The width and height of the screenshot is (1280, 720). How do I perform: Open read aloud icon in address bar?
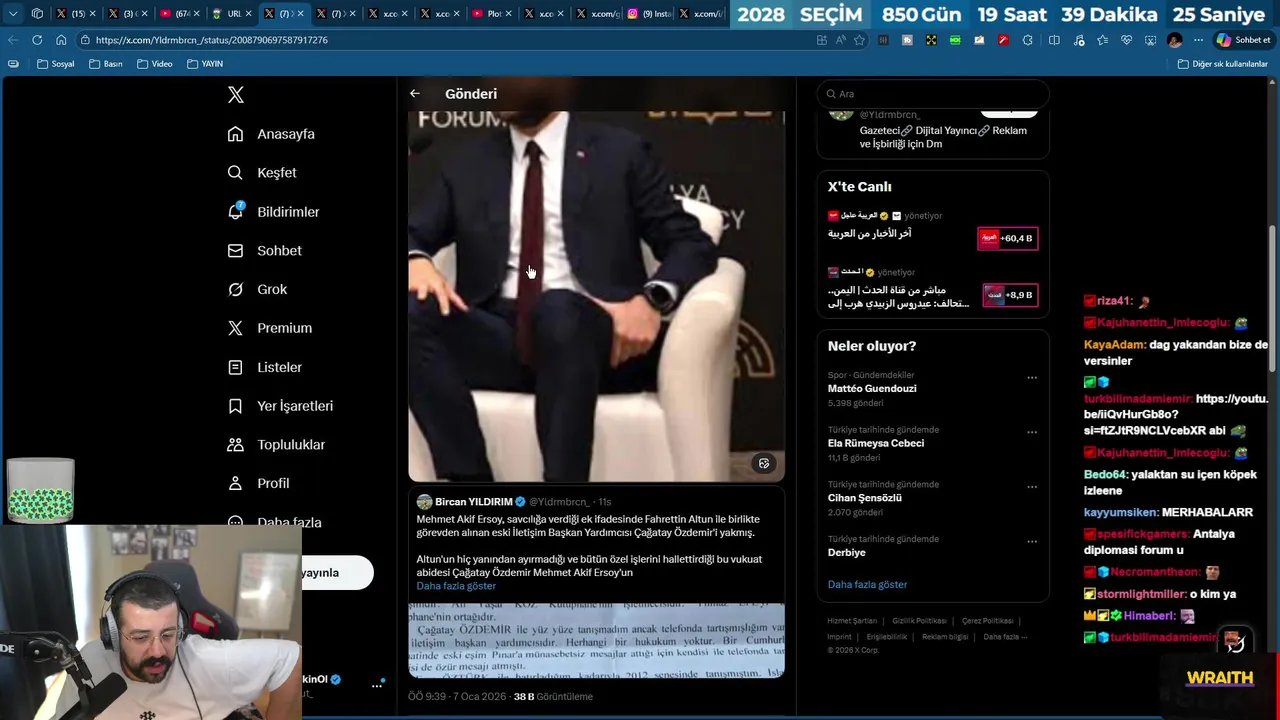(840, 40)
